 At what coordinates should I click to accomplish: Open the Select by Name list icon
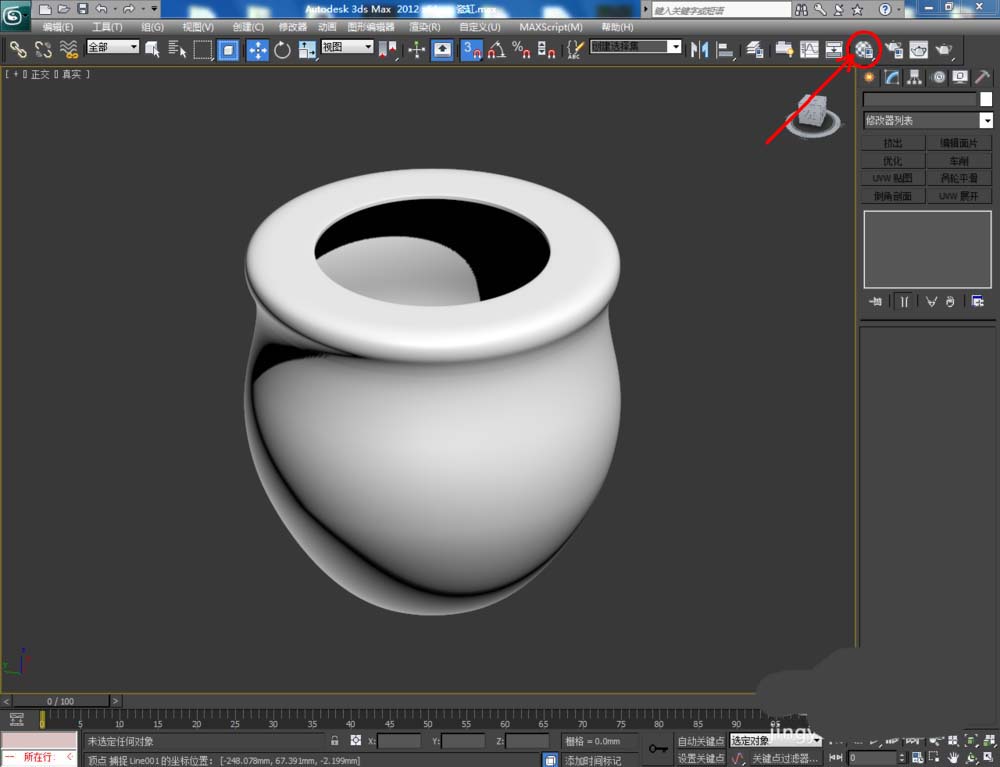pyautogui.click(x=178, y=49)
